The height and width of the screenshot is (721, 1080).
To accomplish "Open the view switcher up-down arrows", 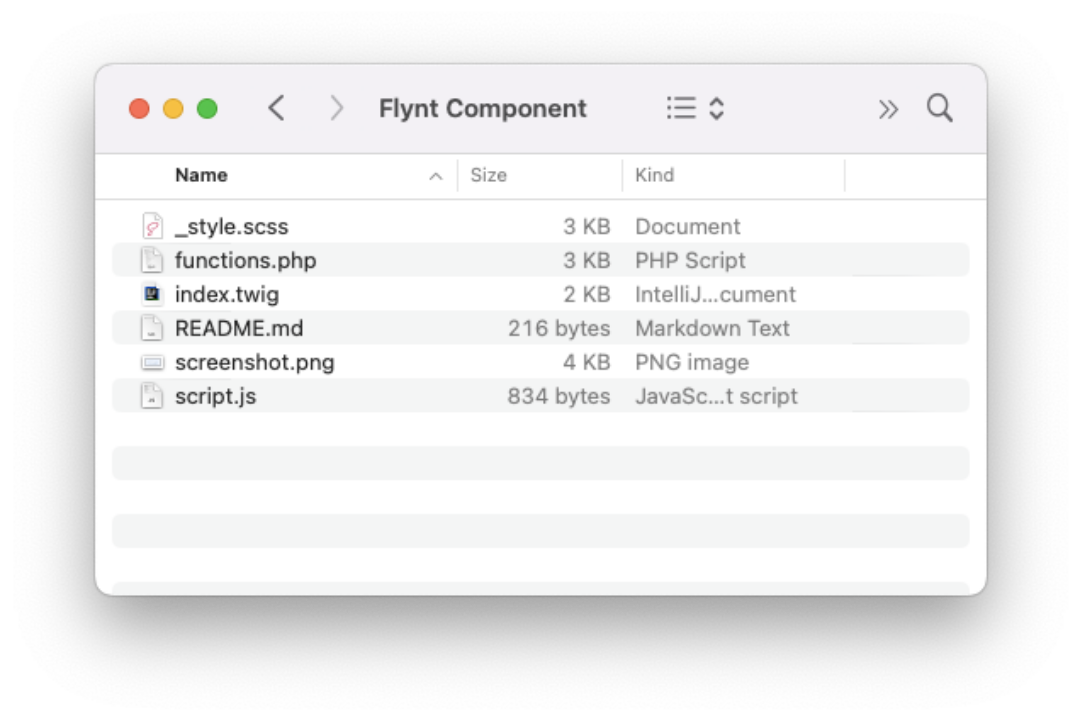I will pyautogui.click(x=716, y=108).
